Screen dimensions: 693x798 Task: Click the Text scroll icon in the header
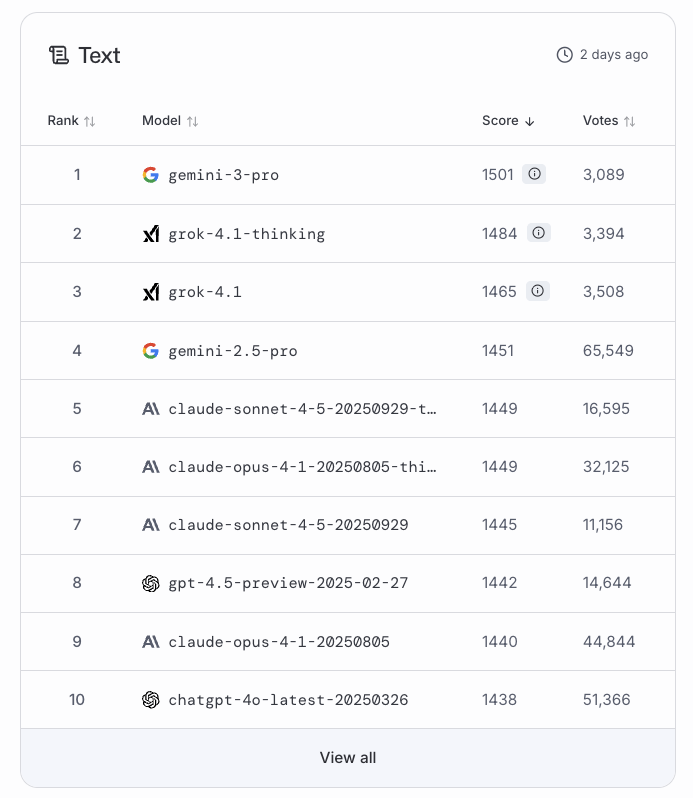pos(59,55)
